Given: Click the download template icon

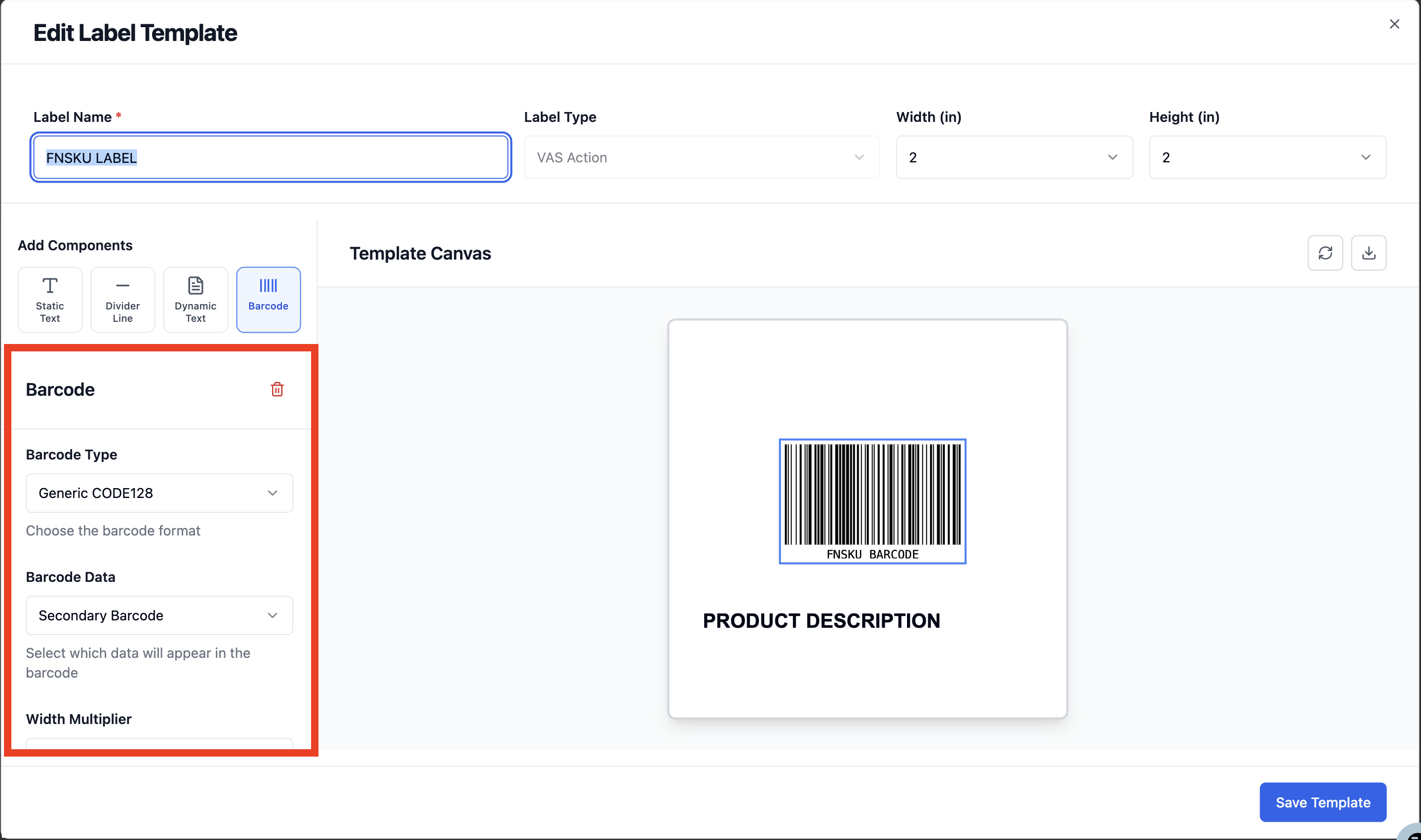Looking at the screenshot, I should pos(1368,253).
